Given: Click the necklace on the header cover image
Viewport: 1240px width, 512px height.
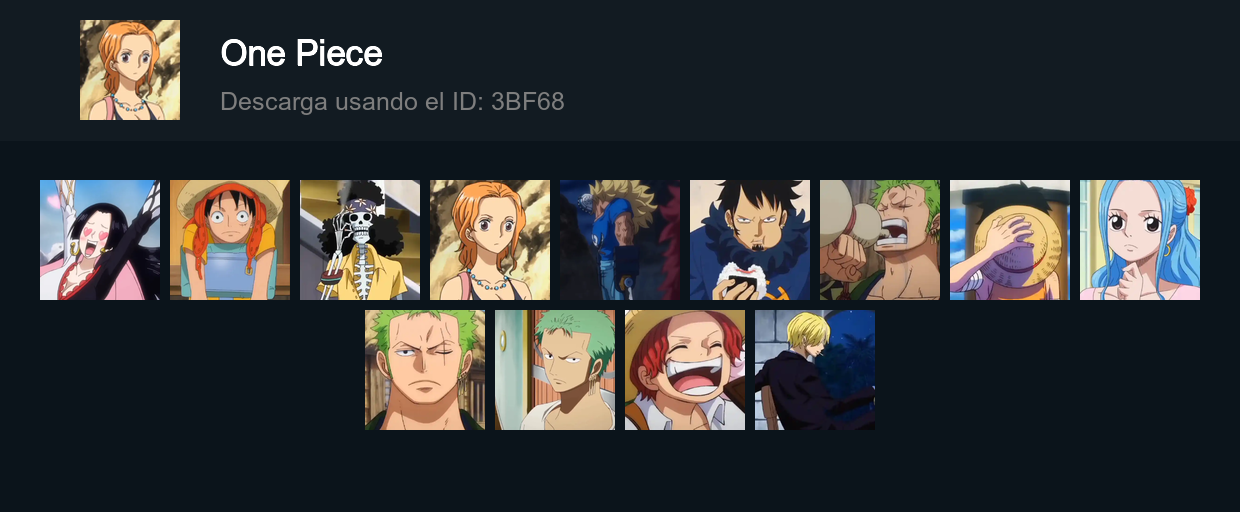Looking at the screenshot, I should point(129,103).
